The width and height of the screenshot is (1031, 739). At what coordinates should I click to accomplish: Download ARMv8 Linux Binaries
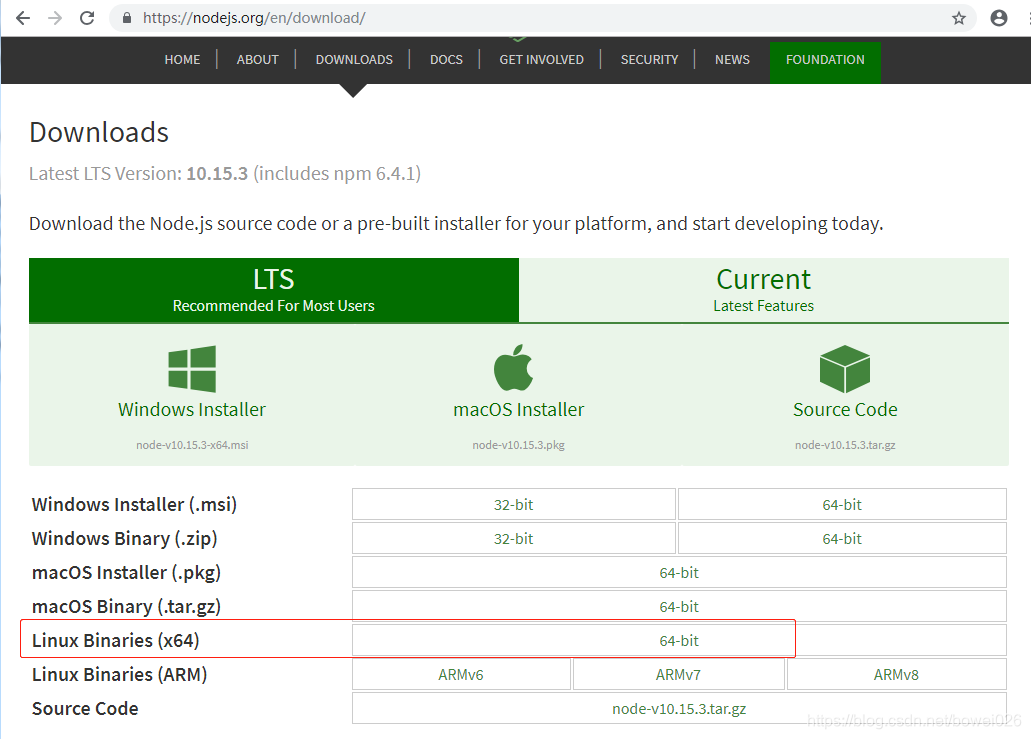(896, 675)
